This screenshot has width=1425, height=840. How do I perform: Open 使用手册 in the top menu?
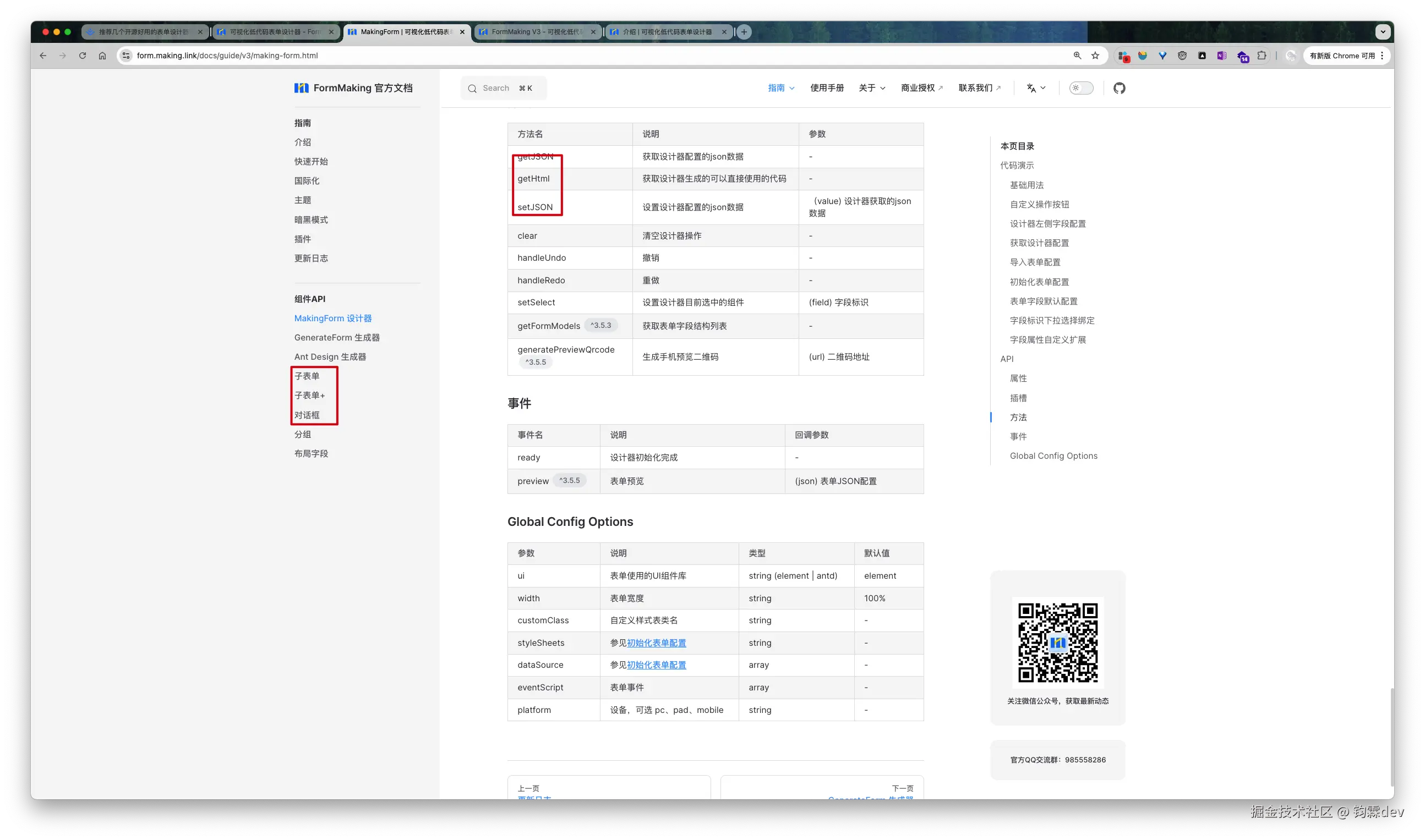point(827,87)
